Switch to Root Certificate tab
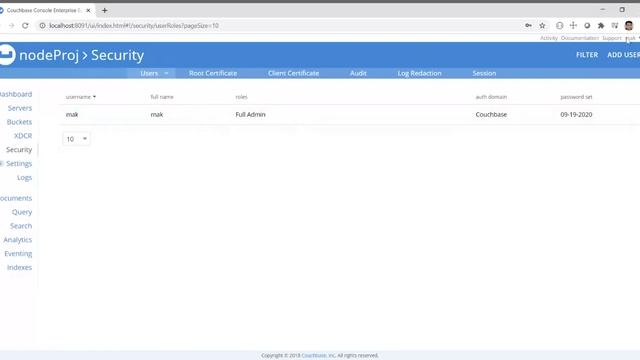640x360 pixels. click(x=213, y=73)
